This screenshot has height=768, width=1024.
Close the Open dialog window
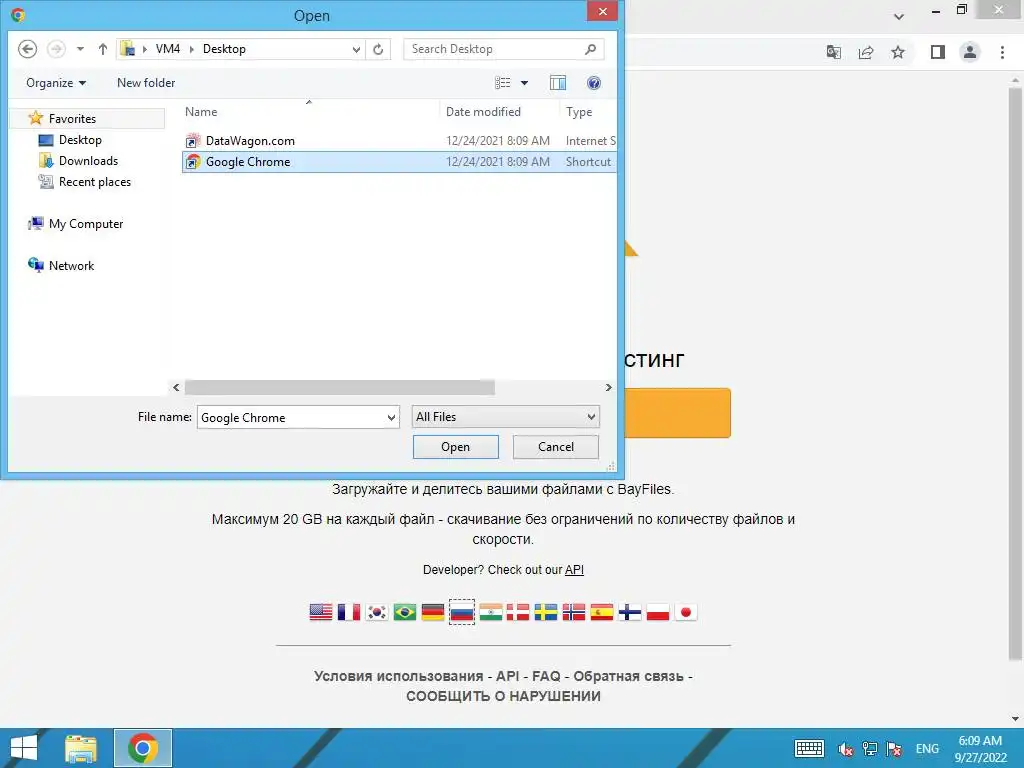[x=602, y=12]
